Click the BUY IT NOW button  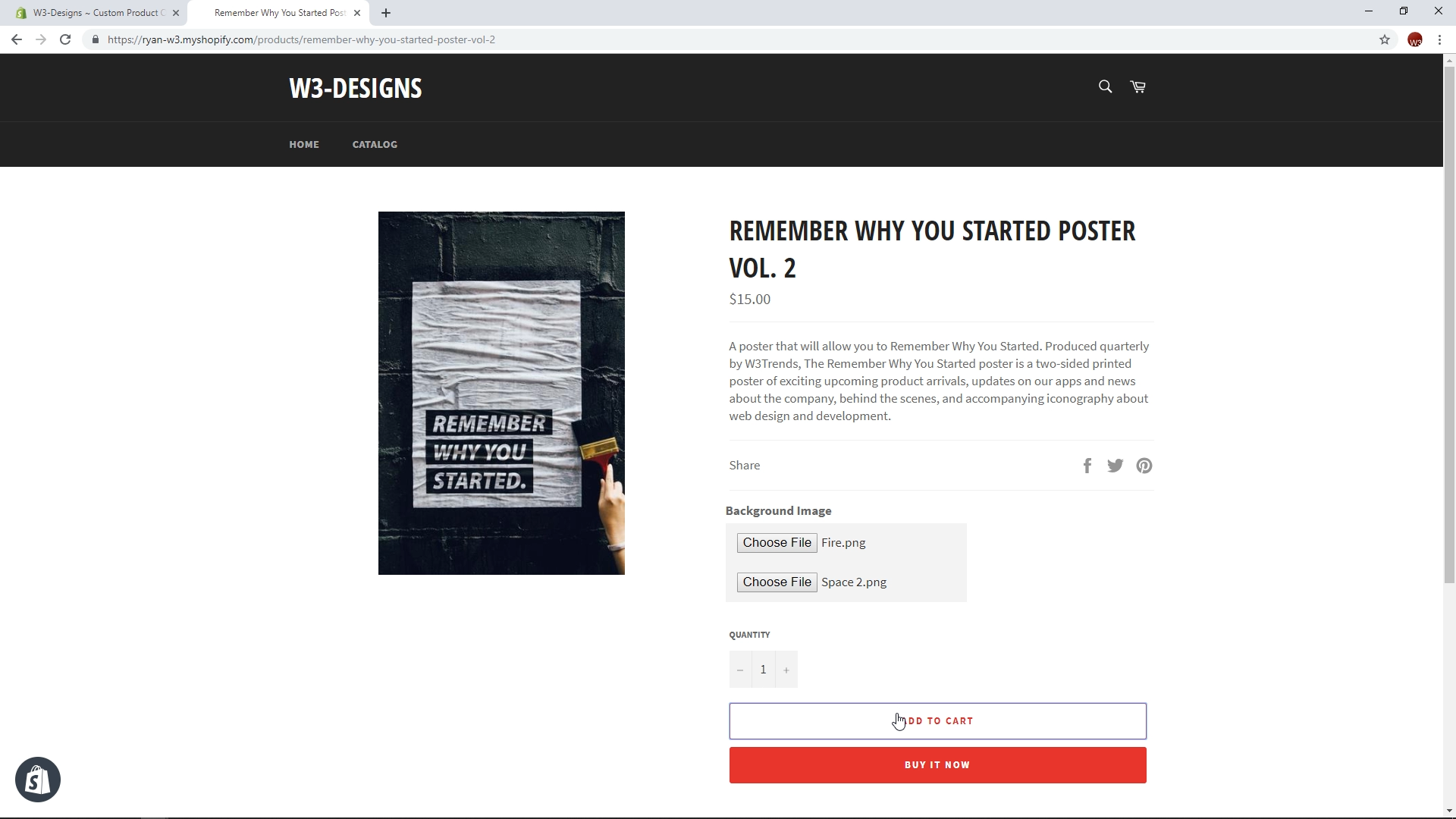[937, 764]
